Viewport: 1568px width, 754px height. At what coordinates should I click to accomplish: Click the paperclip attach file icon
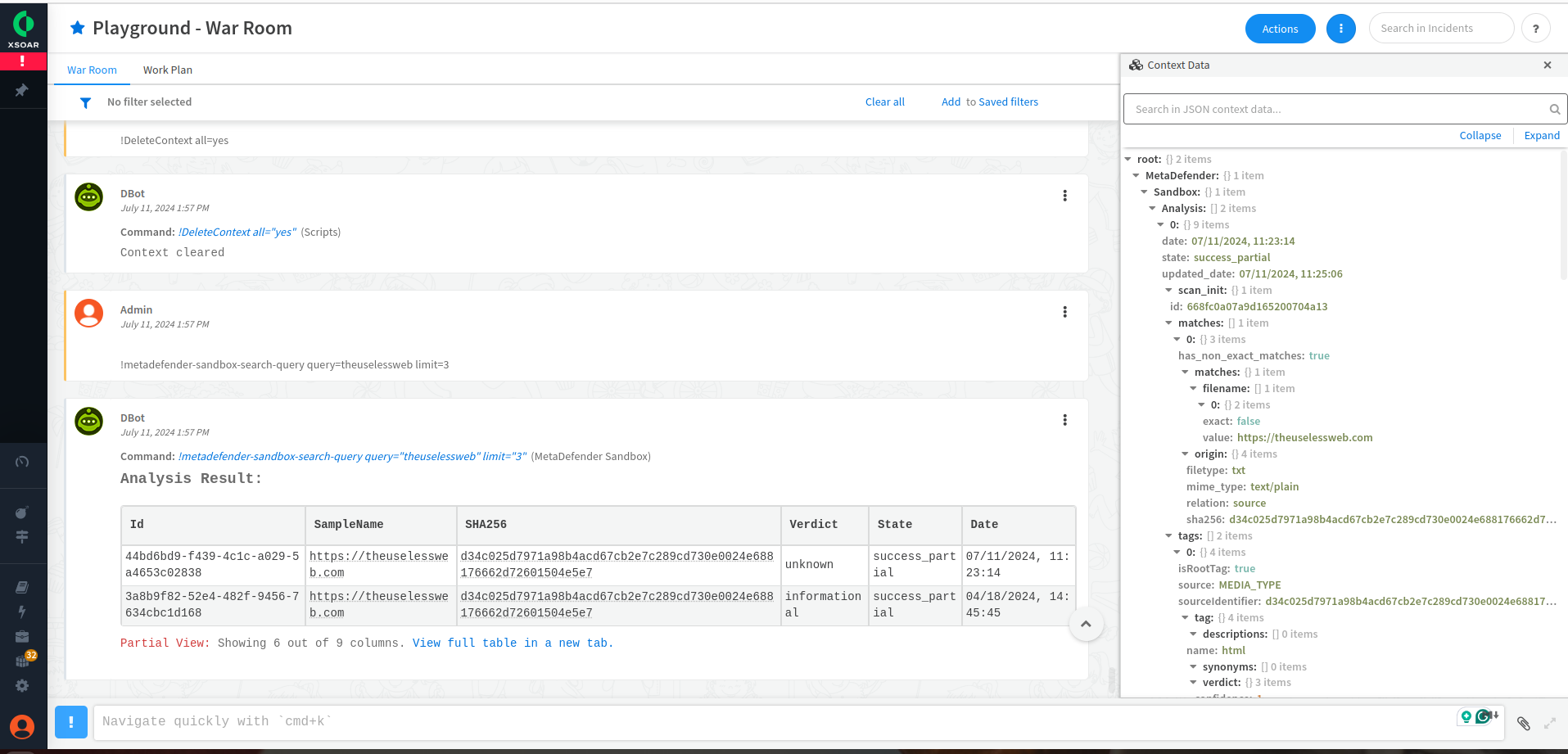1523,723
